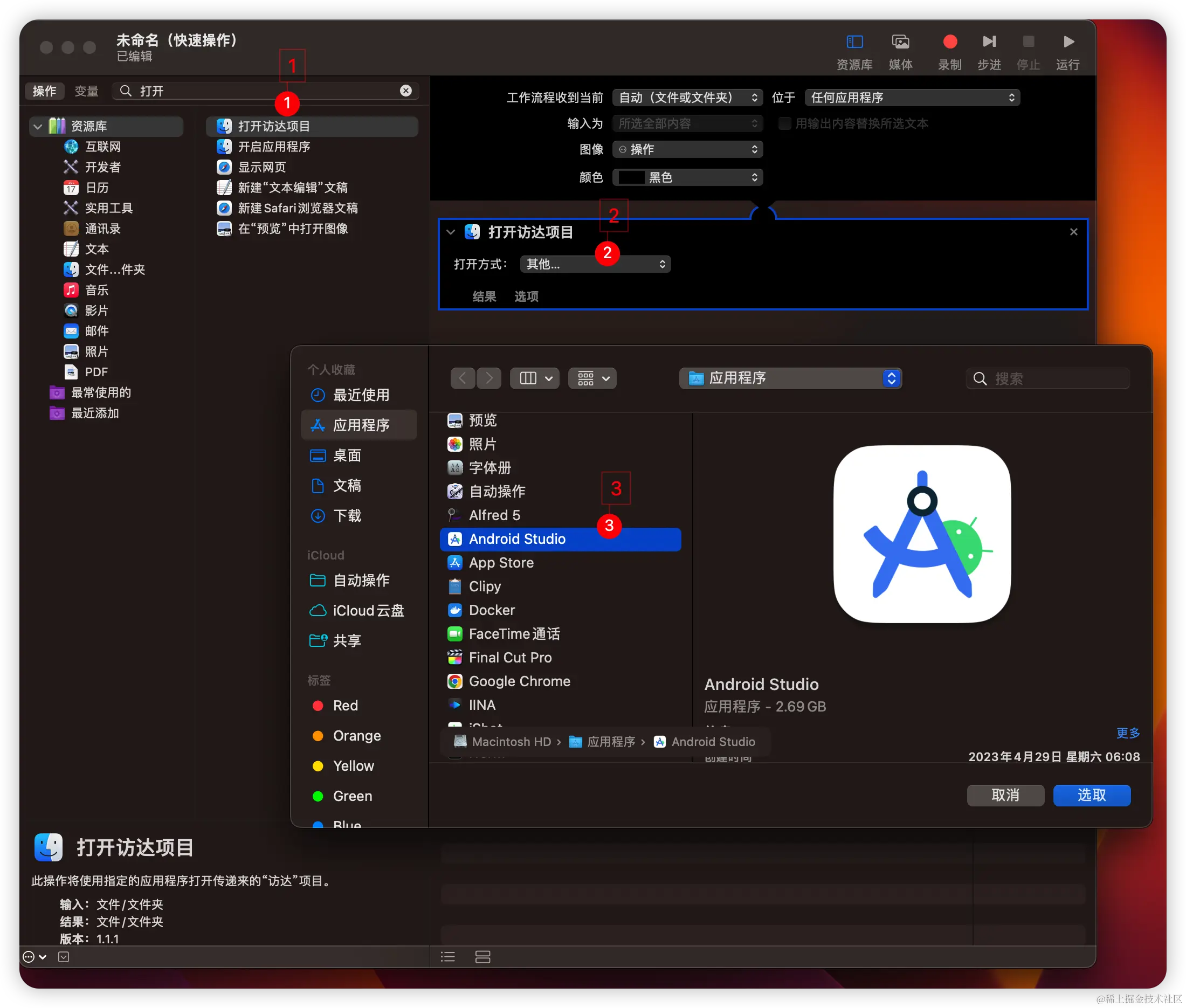
Task: Click the dialog search field
Action: click(x=1047, y=378)
